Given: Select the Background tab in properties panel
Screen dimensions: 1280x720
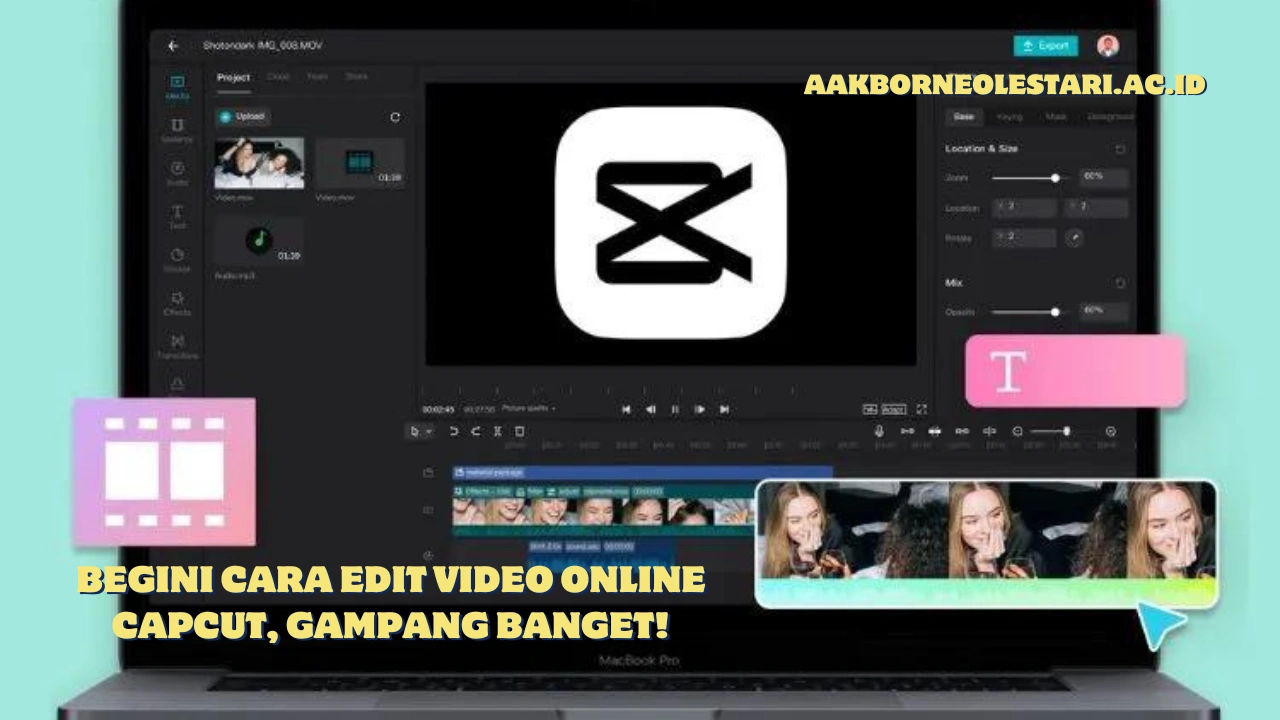Looking at the screenshot, I should coord(1111,117).
